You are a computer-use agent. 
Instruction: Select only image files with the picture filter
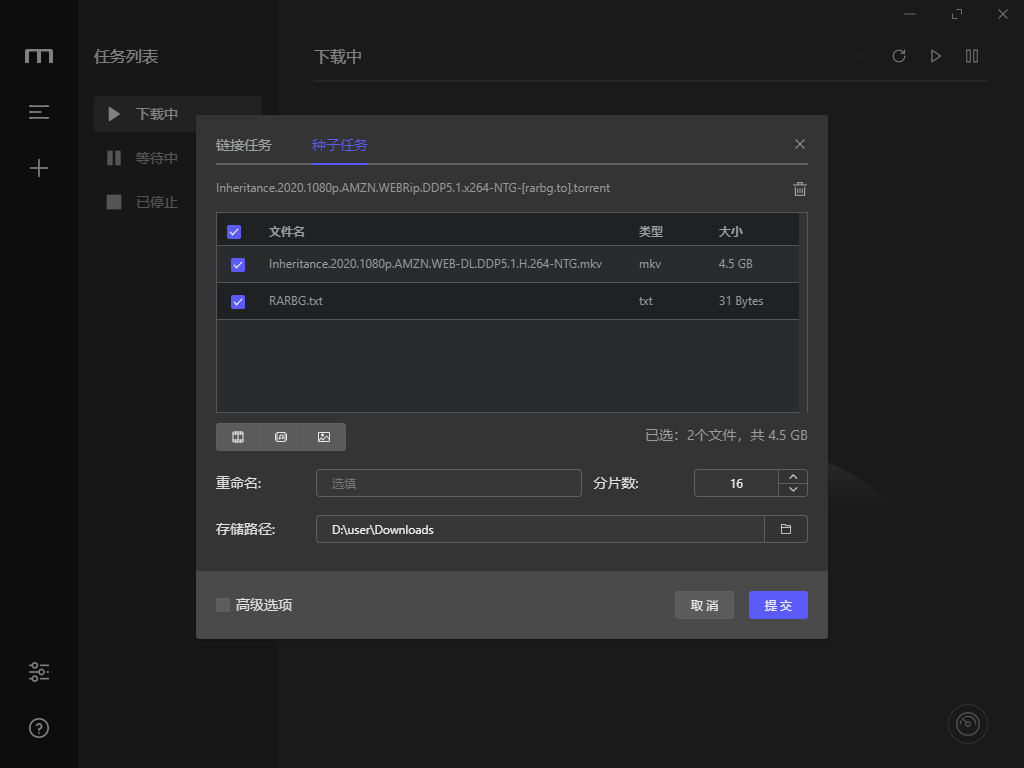point(324,437)
